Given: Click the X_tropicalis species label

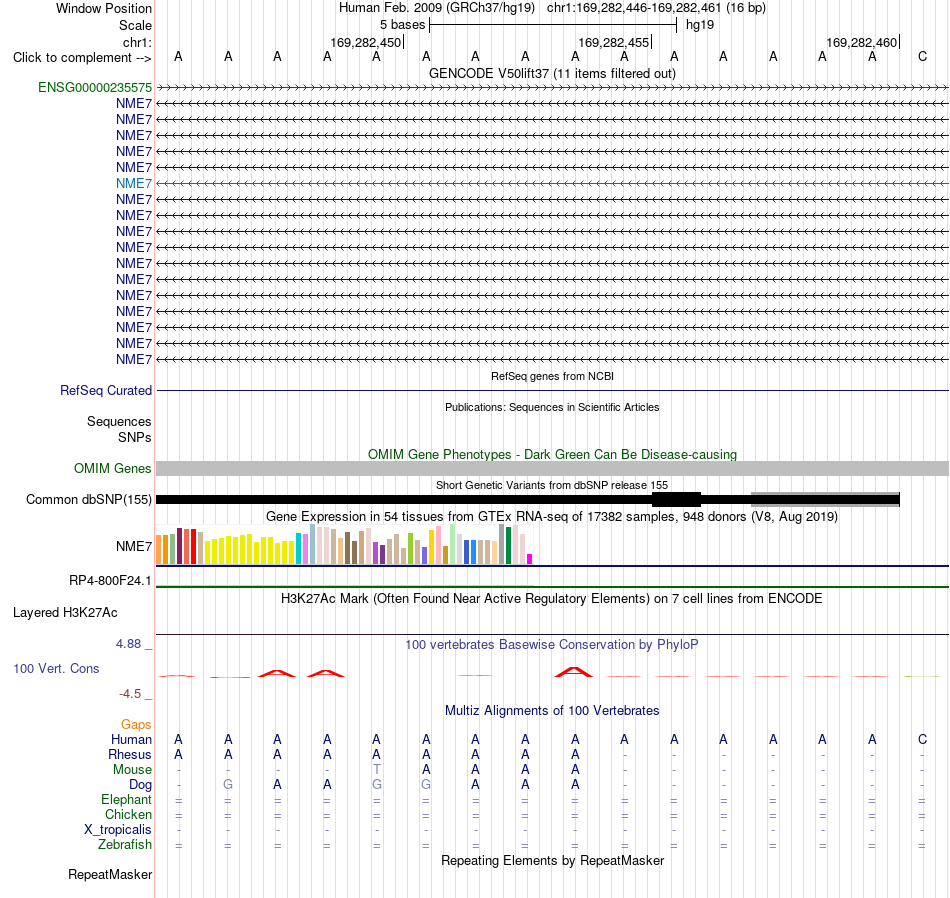Looking at the screenshot, I should [118, 830].
